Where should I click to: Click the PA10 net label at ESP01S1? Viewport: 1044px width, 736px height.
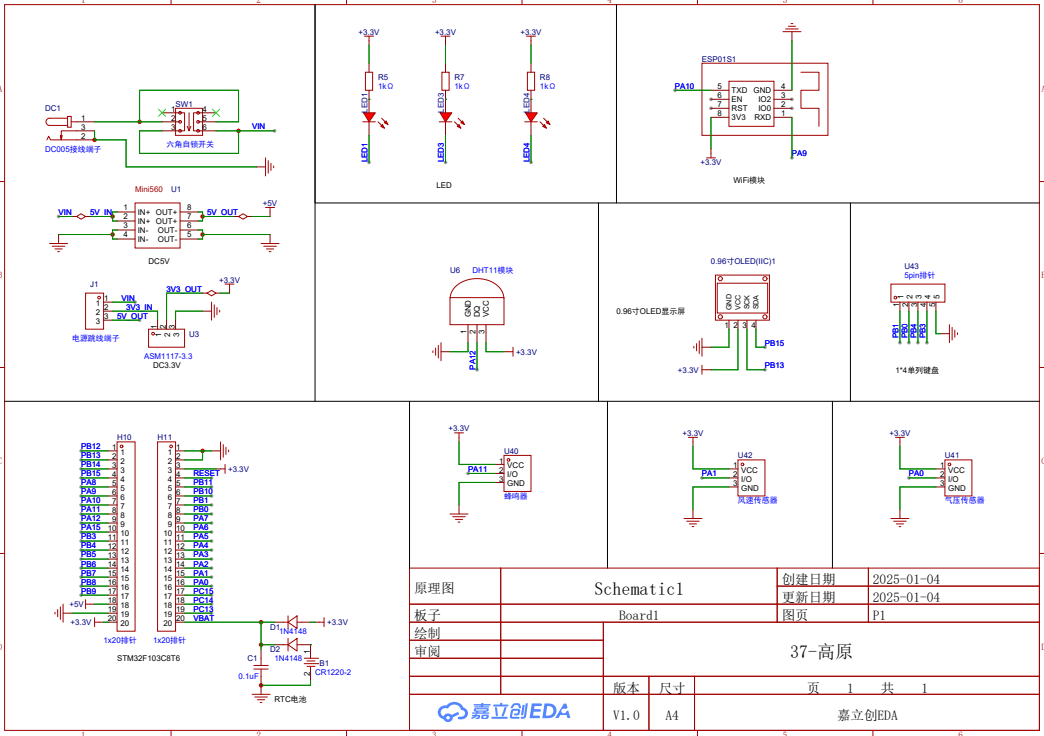coord(684,86)
